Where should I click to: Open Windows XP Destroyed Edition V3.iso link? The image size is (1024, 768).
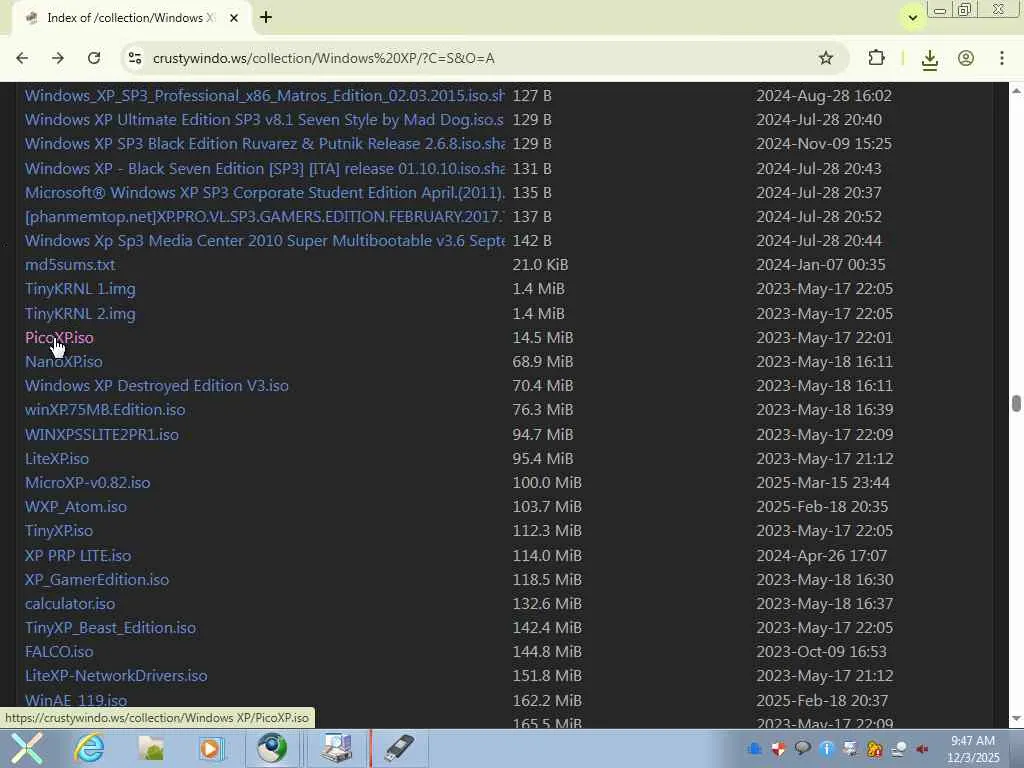(x=157, y=386)
